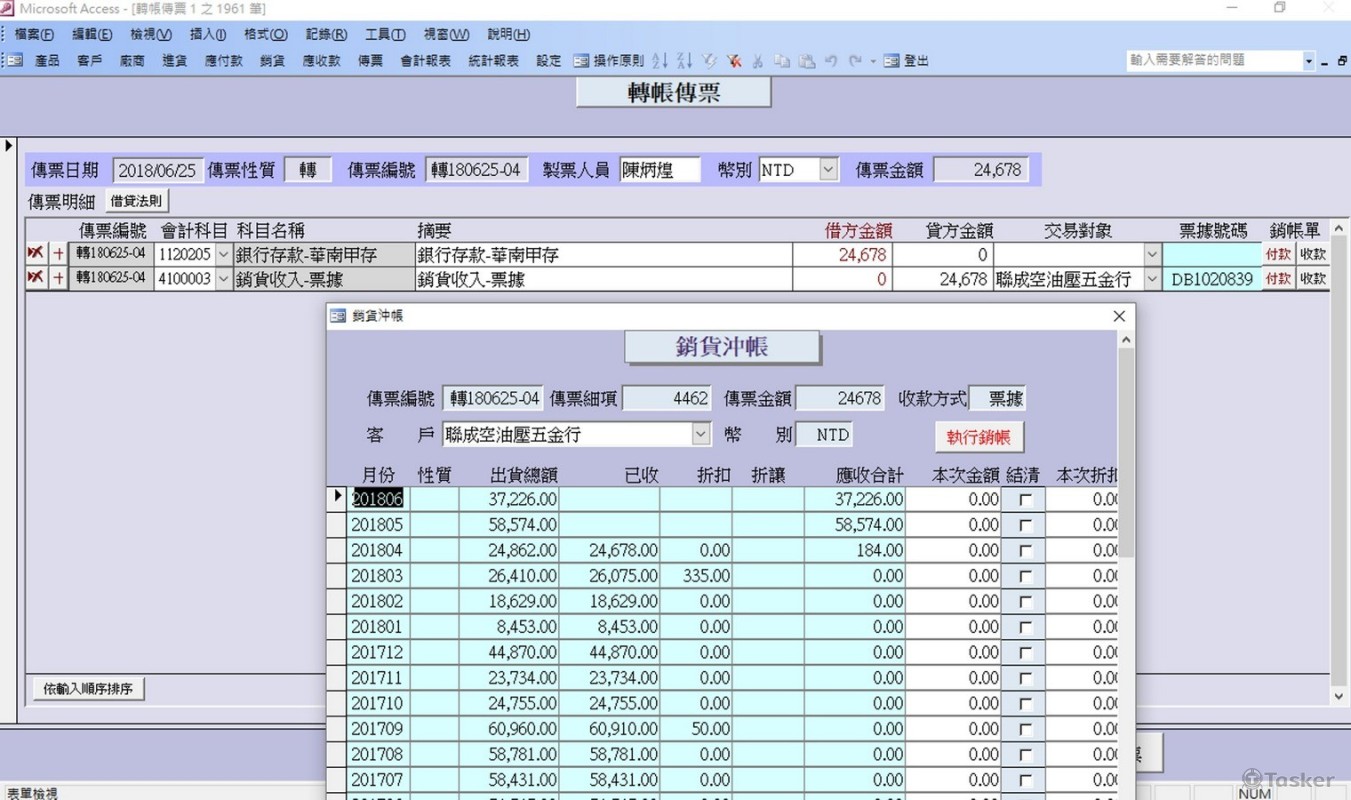Select the ascending sort A-Z icon
This screenshot has height=800, width=1351.
click(660, 60)
